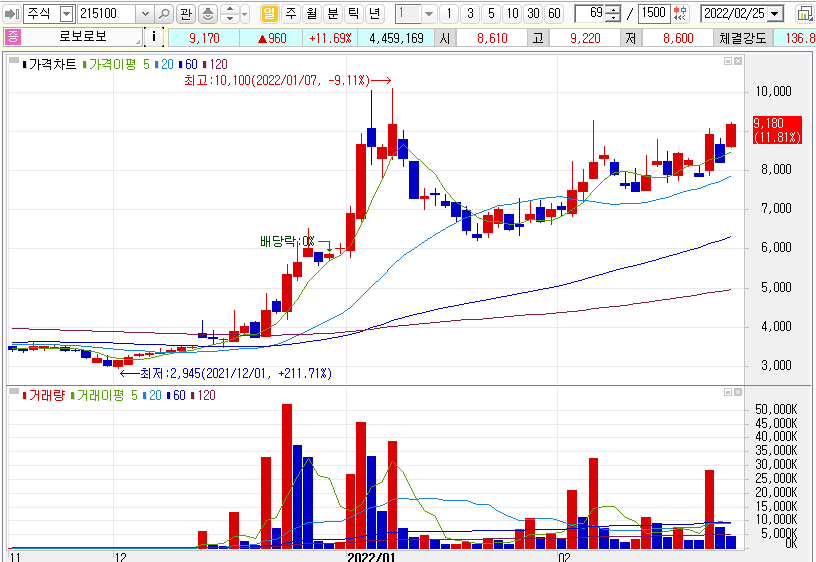Click the red 9,180 current price tag
The image size is (816, 562).
[777, 130]
